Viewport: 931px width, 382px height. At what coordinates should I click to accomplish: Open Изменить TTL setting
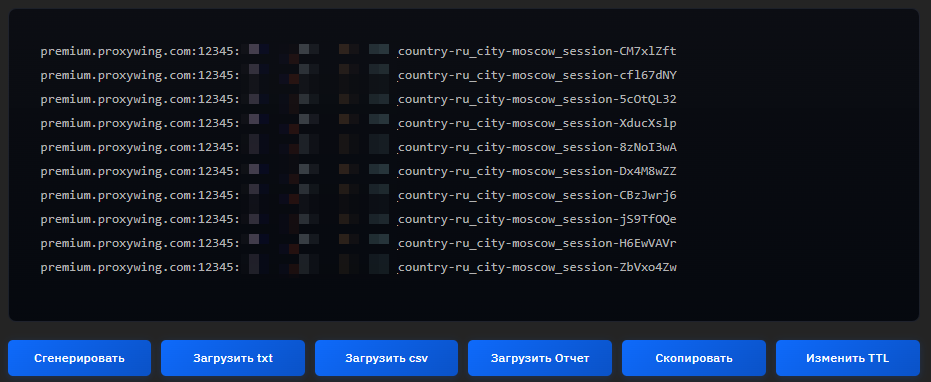(x=847, y=358)
